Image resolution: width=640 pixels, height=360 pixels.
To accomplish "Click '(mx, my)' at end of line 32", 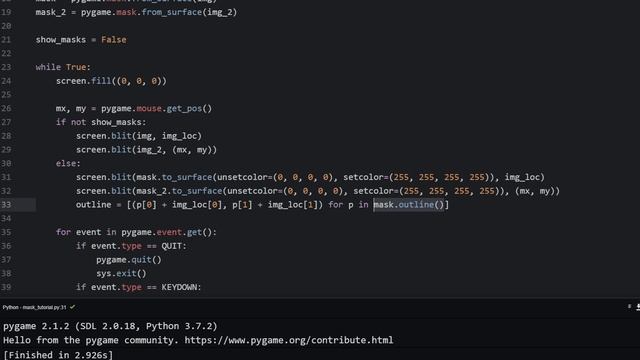I will 535,191.
